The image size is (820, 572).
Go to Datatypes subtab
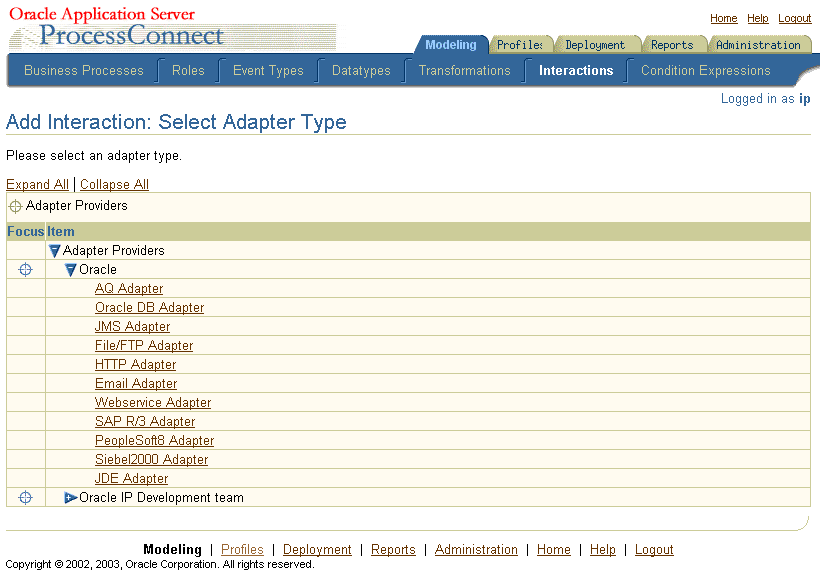(x=361, y=71)
